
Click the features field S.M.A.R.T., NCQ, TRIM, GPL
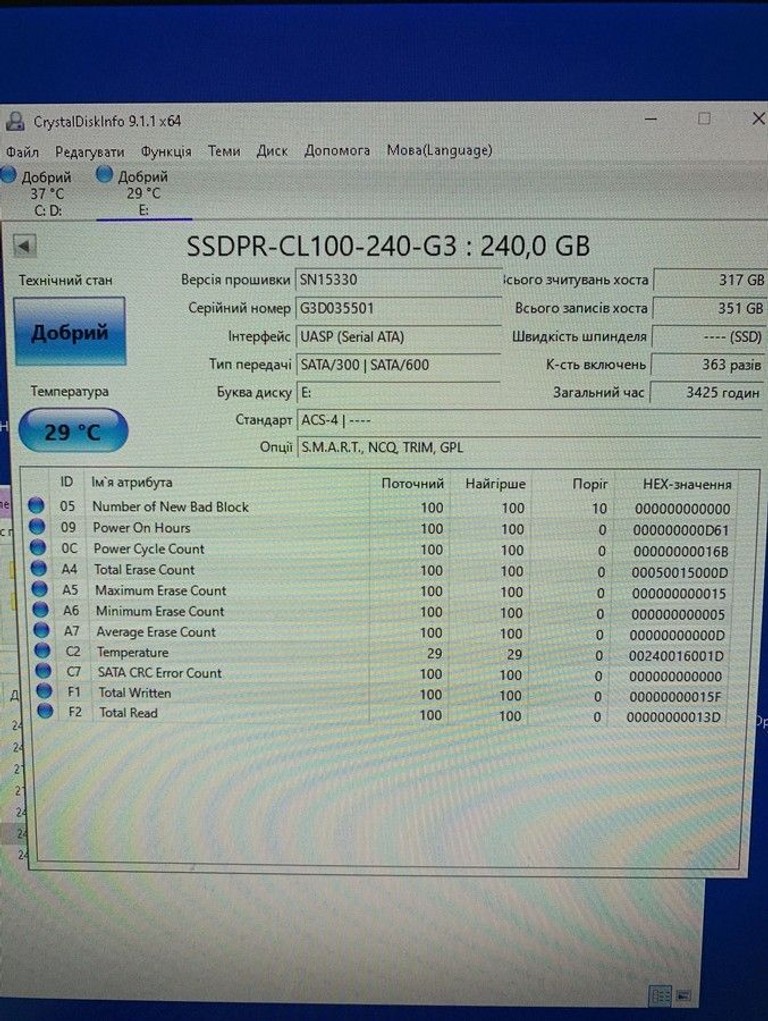pos(528,447)
